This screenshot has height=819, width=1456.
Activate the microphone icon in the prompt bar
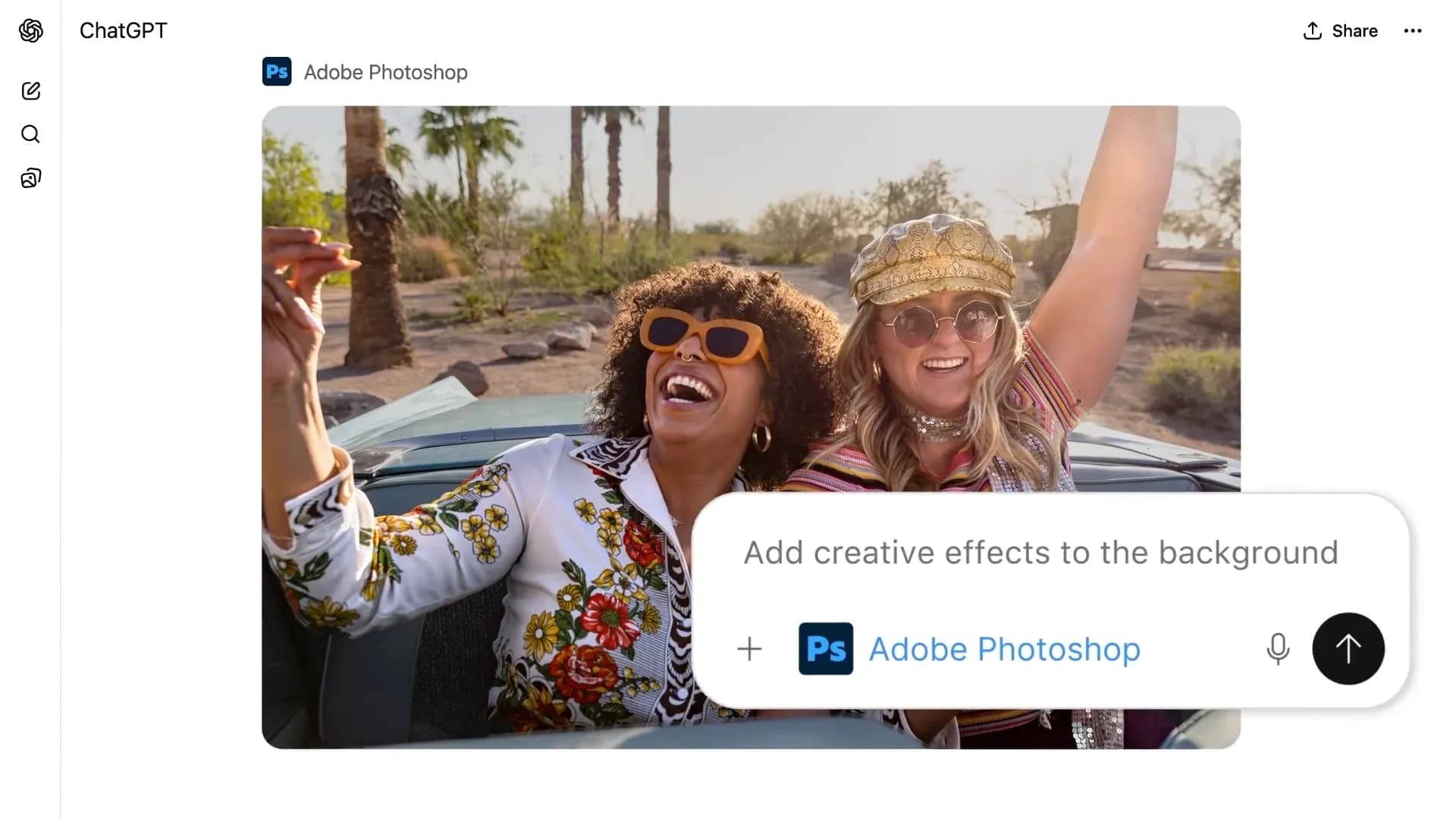pyautogui.click(x=1279, y=649)
